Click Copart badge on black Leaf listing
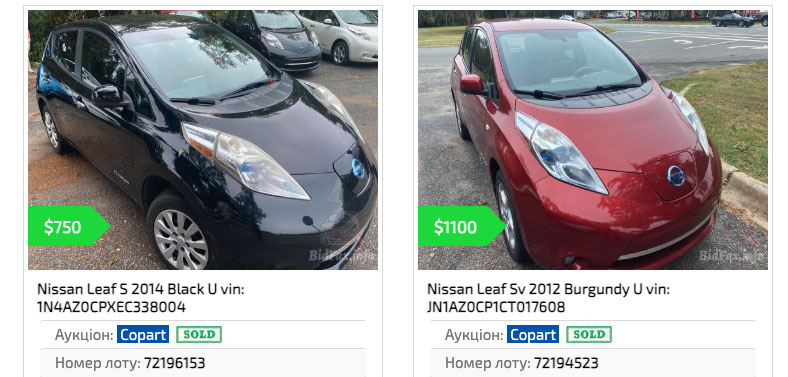 click(x=143, y=334)
